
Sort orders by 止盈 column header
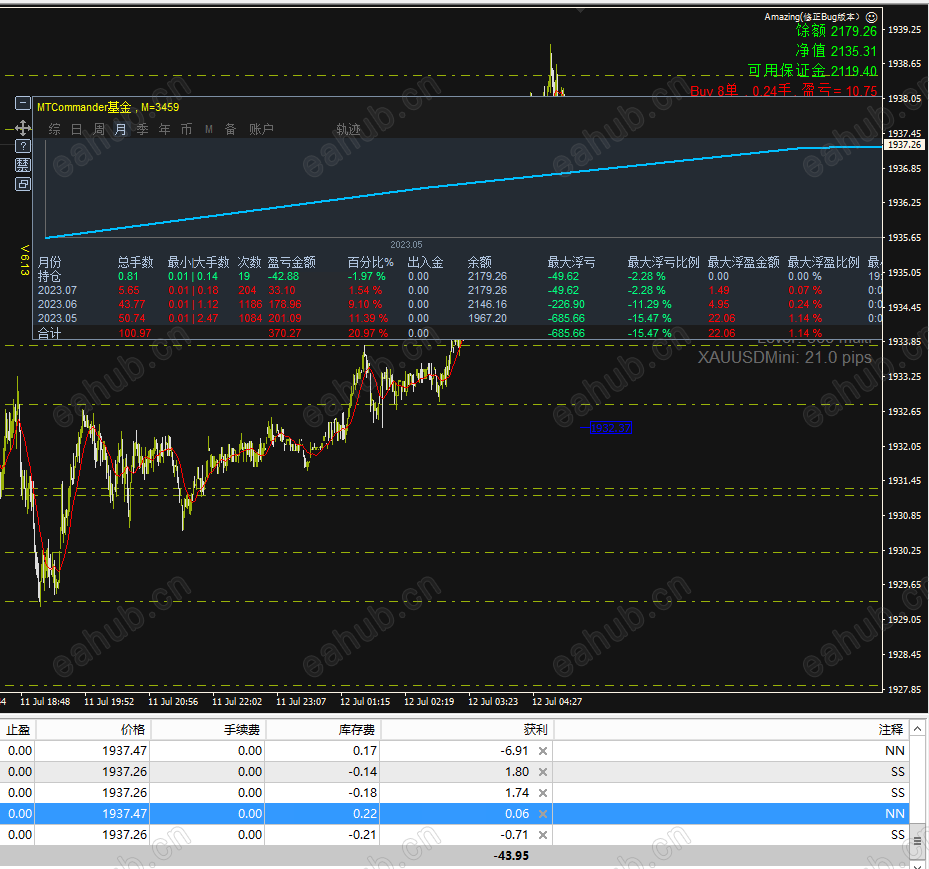[x=18, y=730]
